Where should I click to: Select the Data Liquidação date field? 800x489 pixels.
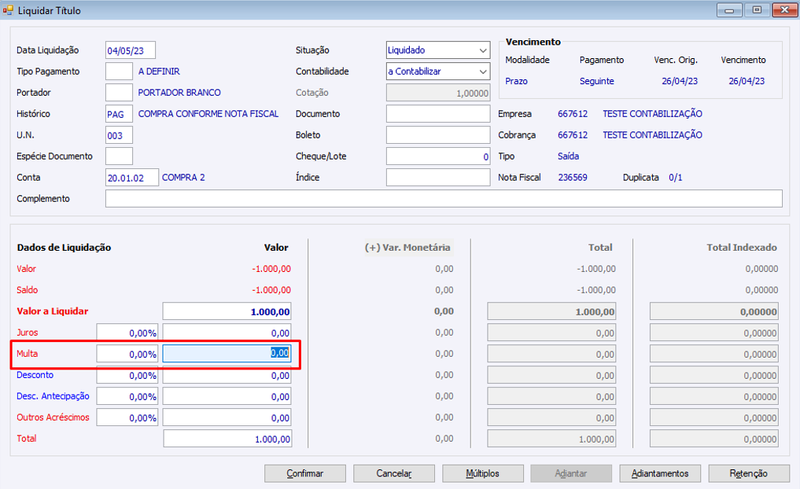tap(130, 51)
